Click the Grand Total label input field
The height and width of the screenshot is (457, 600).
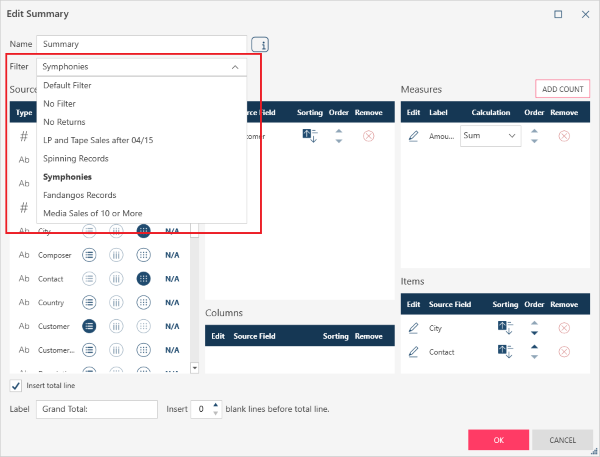coord(97,409)
